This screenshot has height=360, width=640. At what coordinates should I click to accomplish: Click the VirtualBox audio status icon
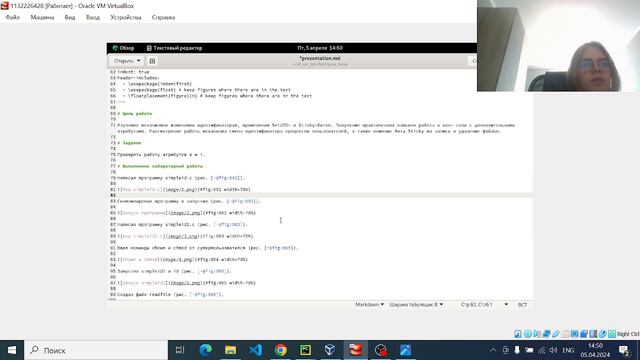[x=537, y=334]
